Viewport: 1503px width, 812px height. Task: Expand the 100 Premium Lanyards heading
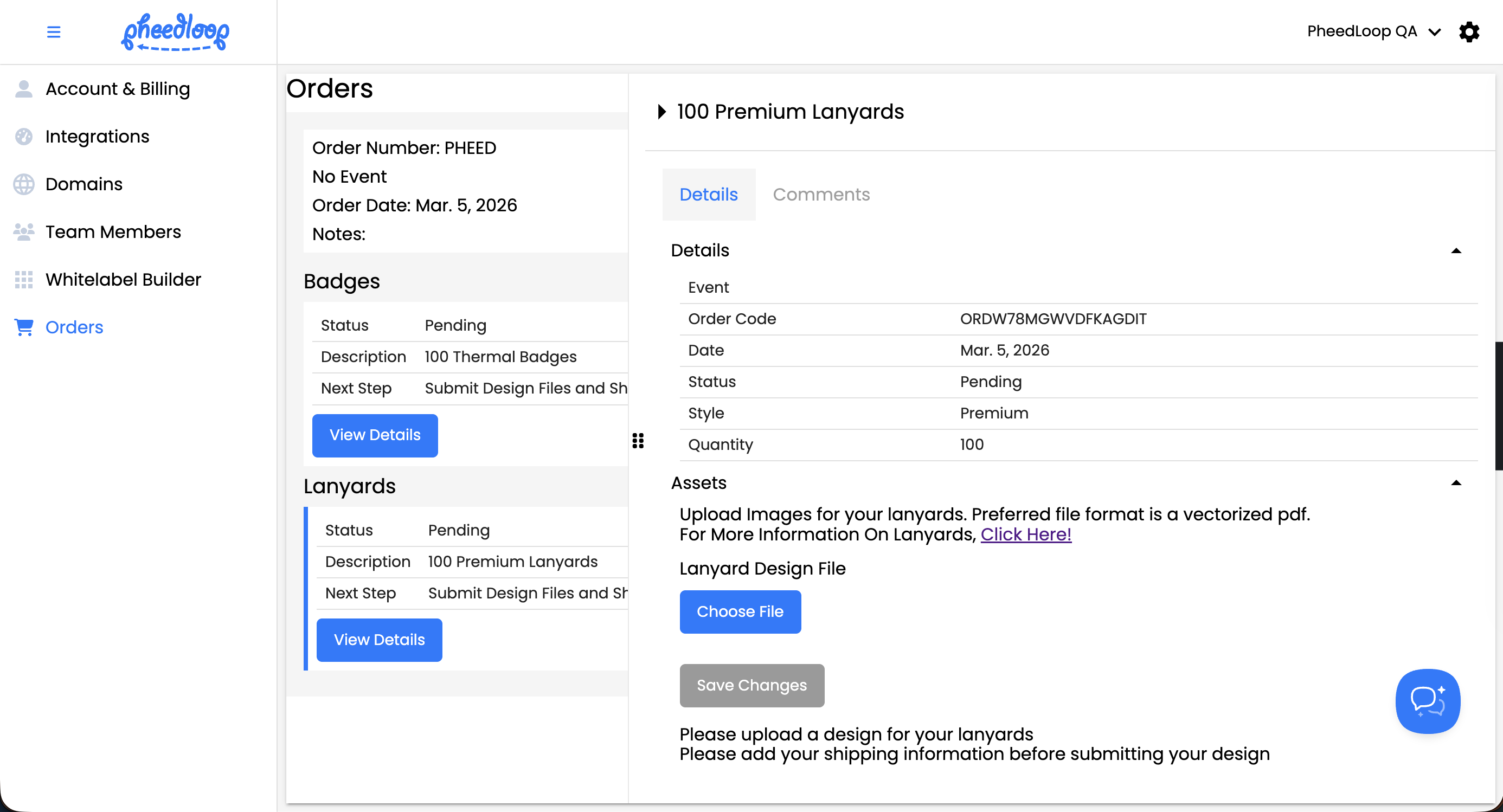point(662,112)
